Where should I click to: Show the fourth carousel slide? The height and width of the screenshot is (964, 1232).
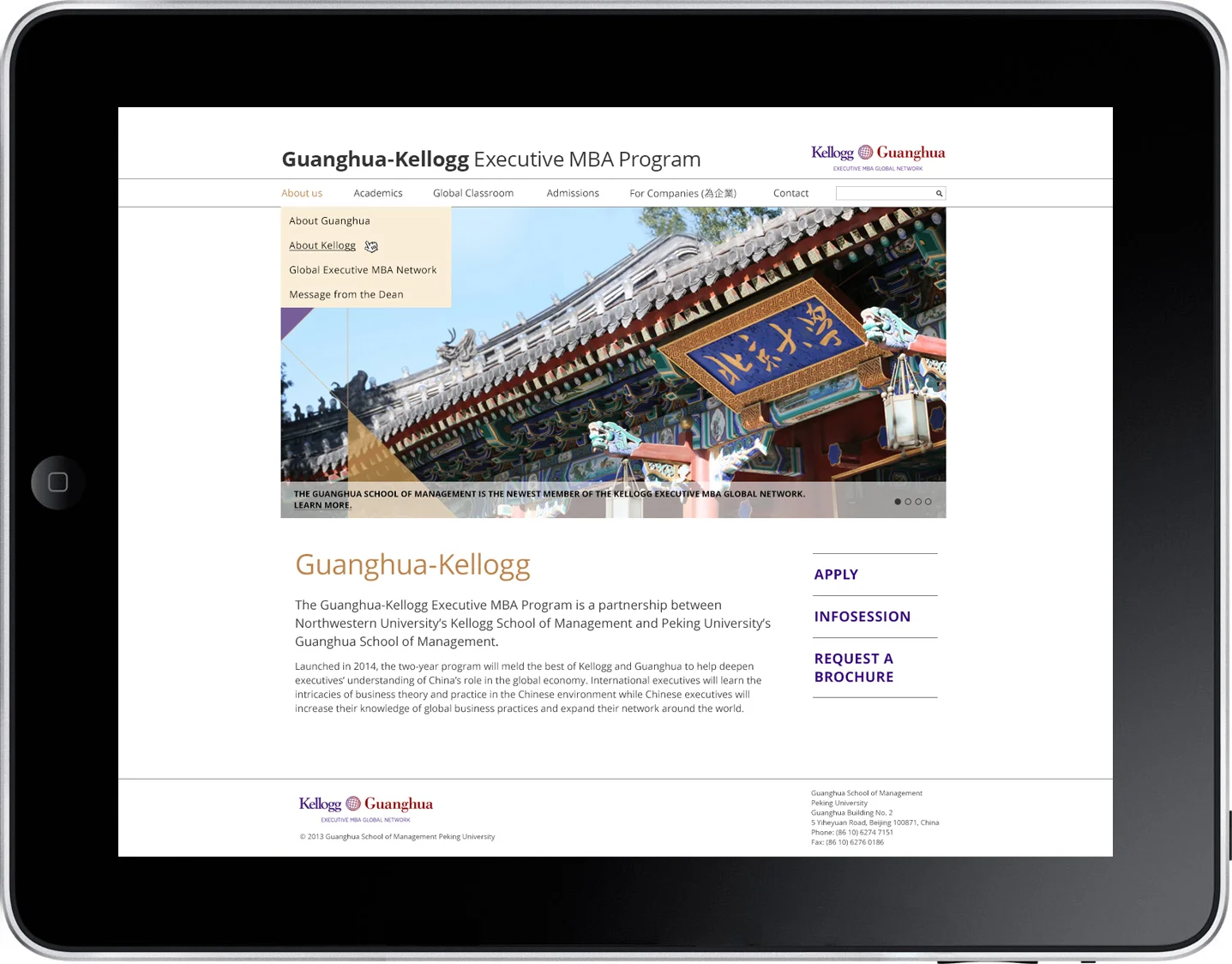pyautogui.click(x=928, y=502)
